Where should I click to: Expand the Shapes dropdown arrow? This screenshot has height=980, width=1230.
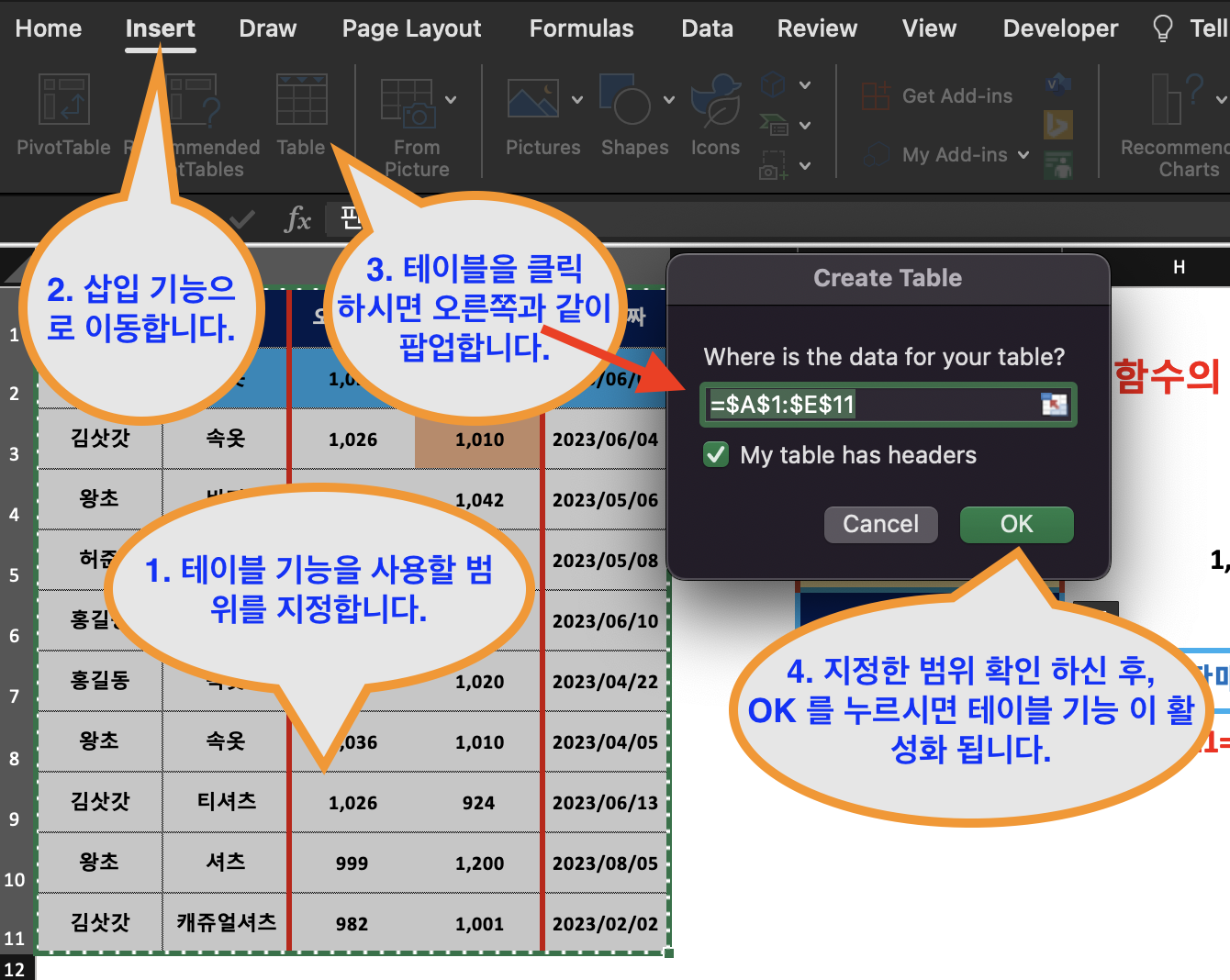tap(669, 101)
